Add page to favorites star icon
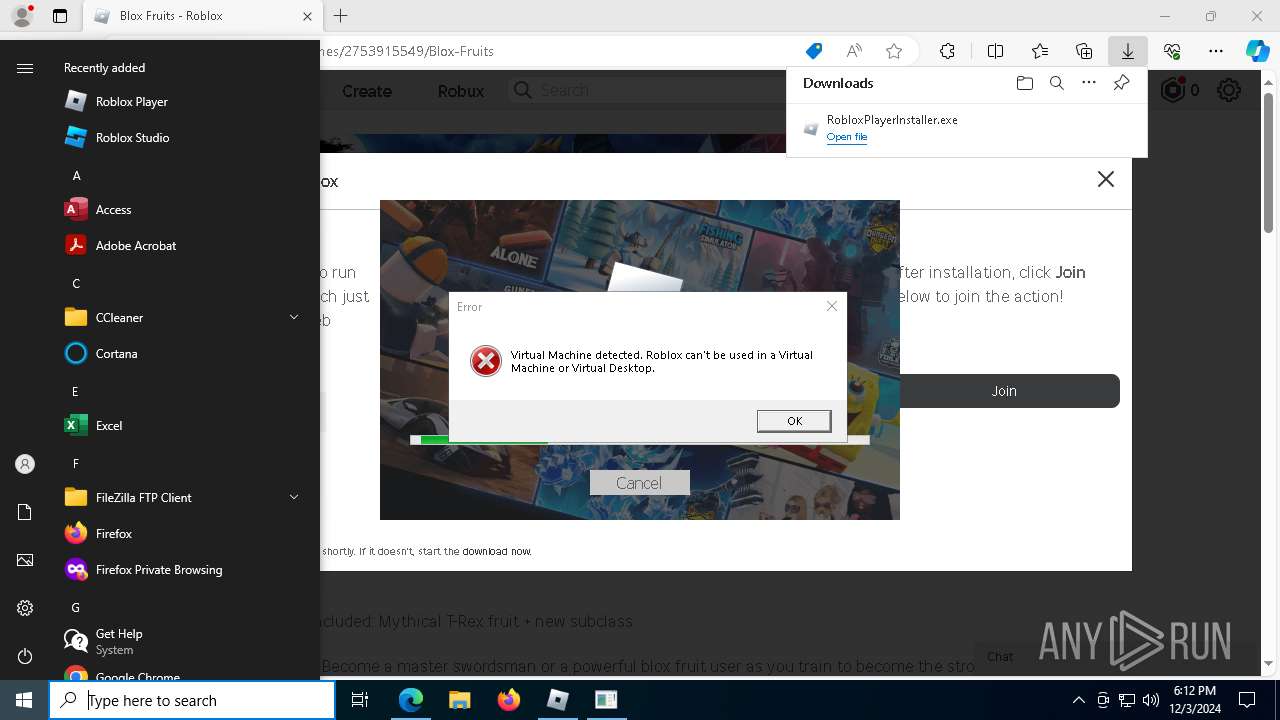1280x720 pixels. tap(894, 51)
